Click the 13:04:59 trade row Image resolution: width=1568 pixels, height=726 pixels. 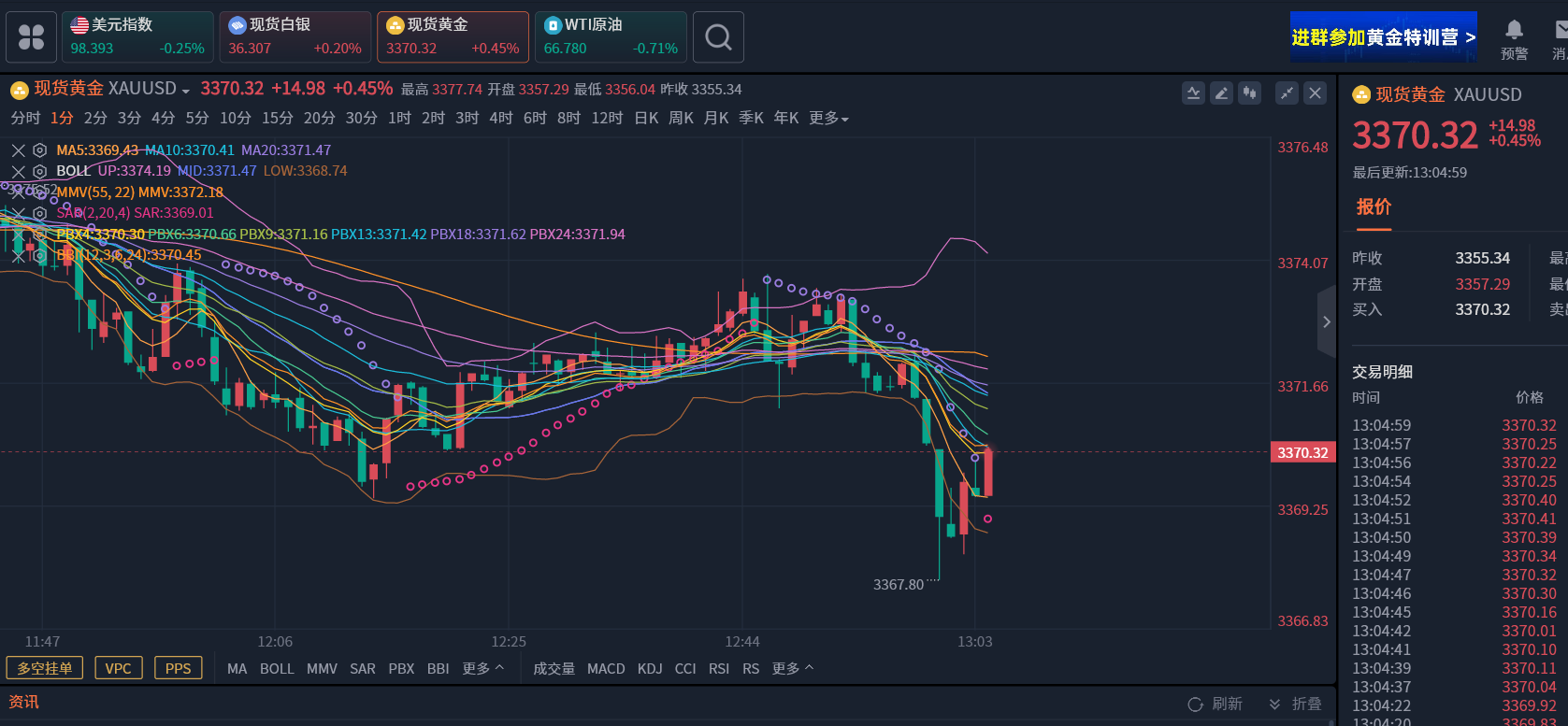point(1454,425)
